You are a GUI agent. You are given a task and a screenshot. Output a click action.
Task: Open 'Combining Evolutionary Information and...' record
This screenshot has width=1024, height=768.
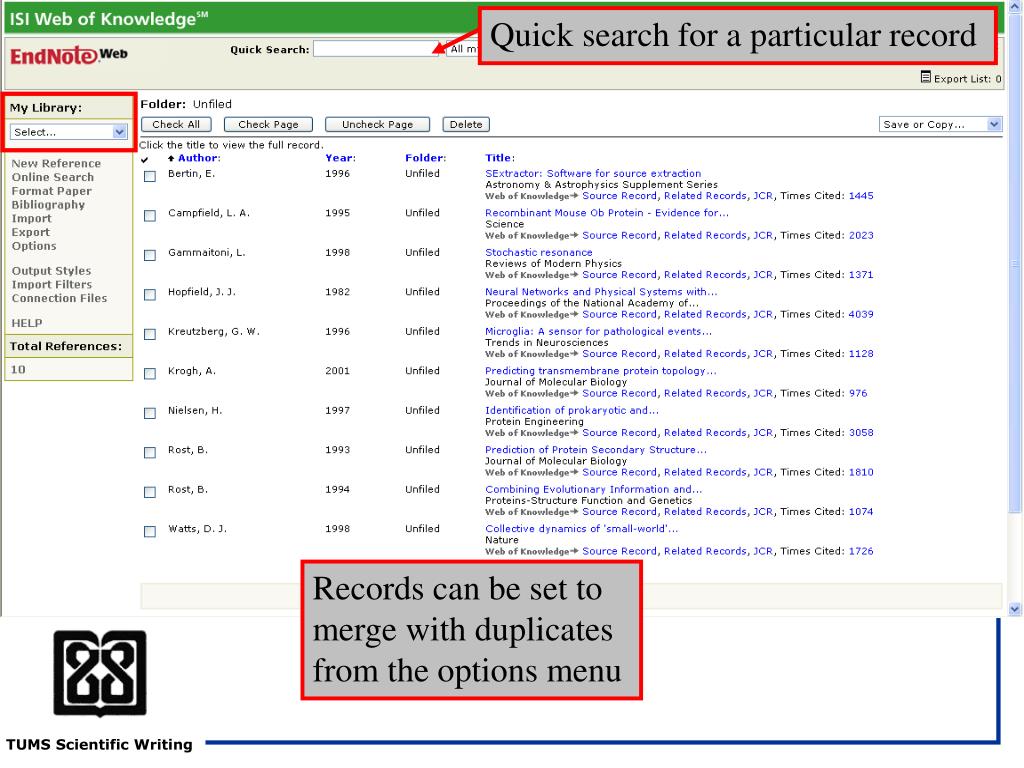pyautogui.click(x=594, y=490)
